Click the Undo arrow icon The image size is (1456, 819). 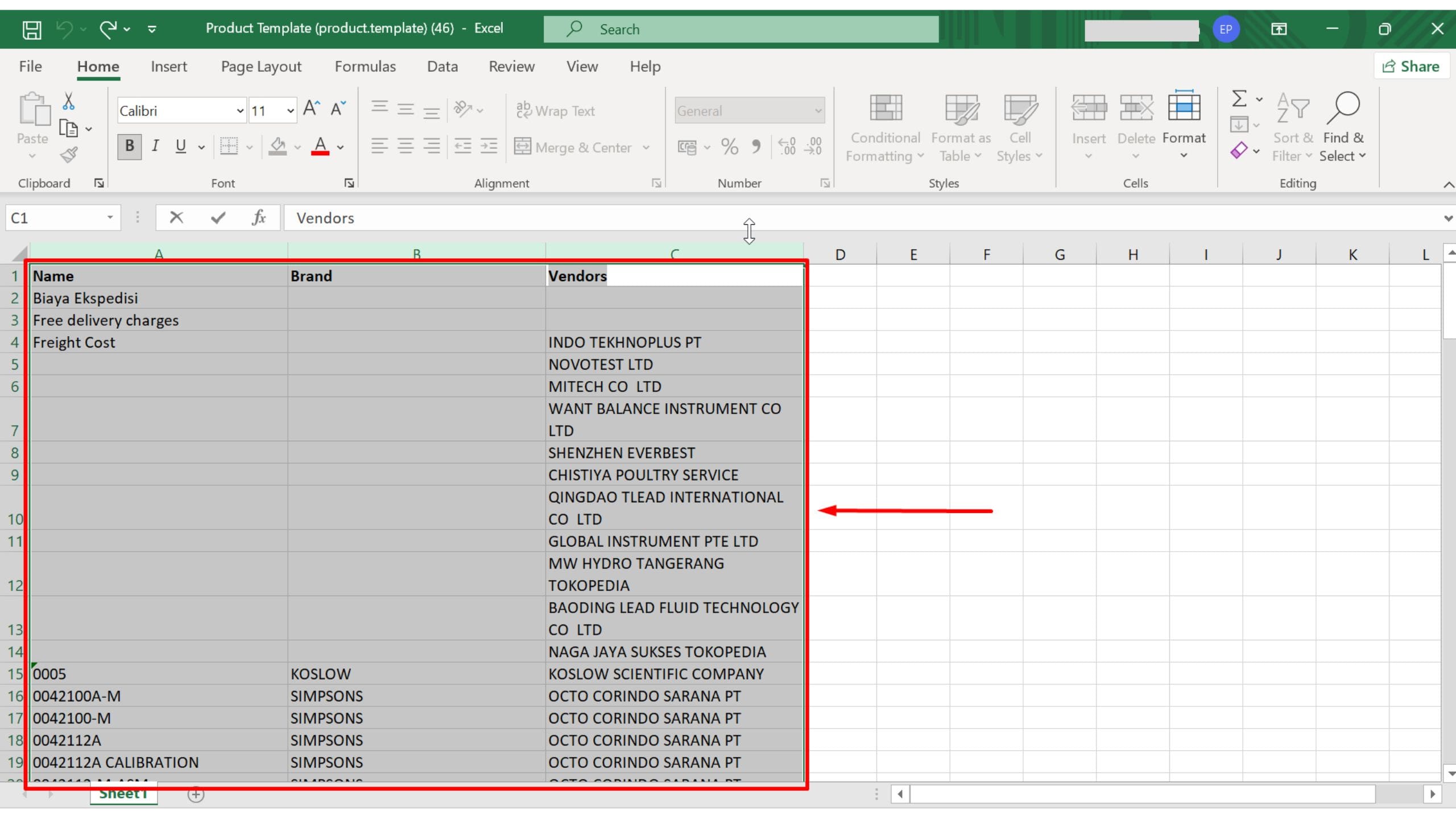[x=64, y=29]
